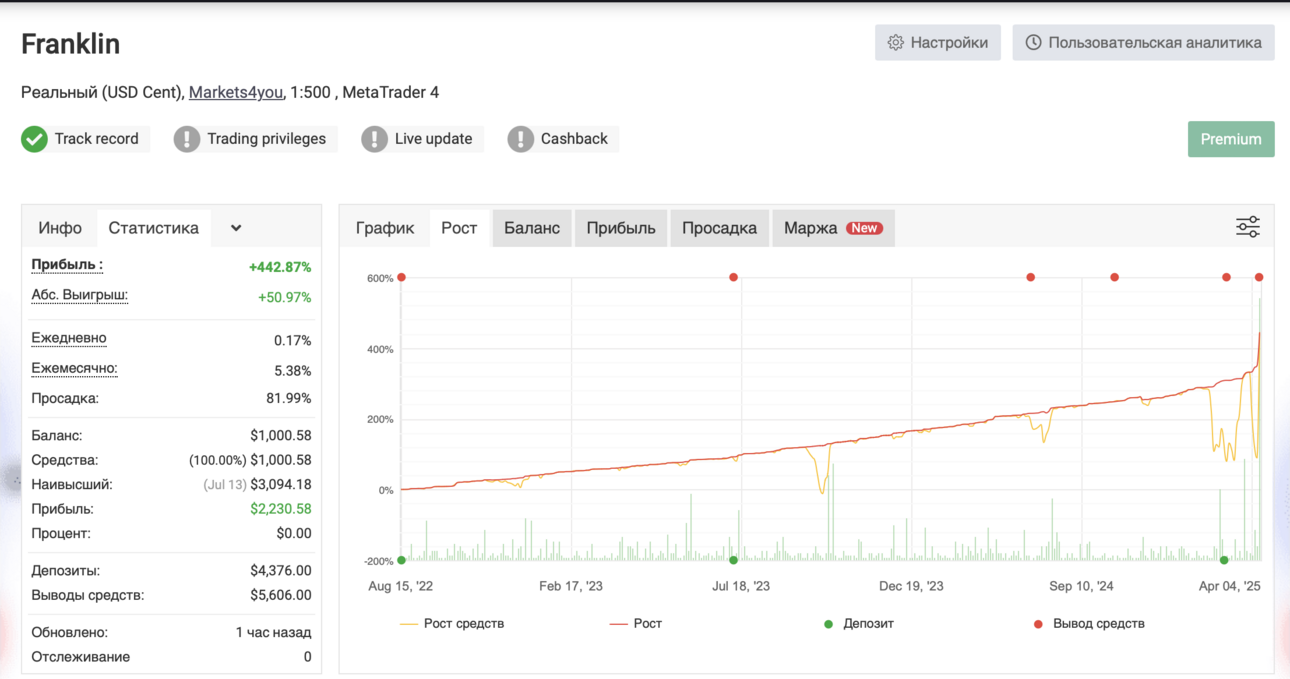Click the Sep 10, '24 axis label
1290x679 pixels.
coord(1081,586)
